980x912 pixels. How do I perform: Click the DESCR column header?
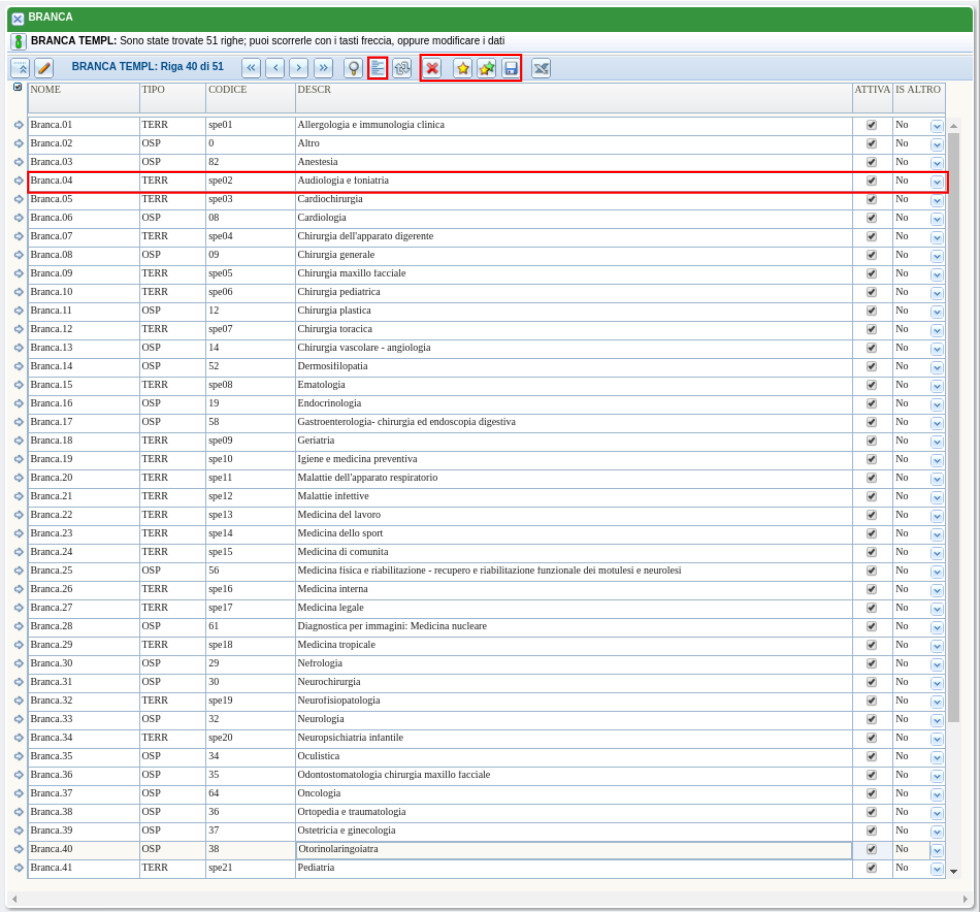[314, 90]
